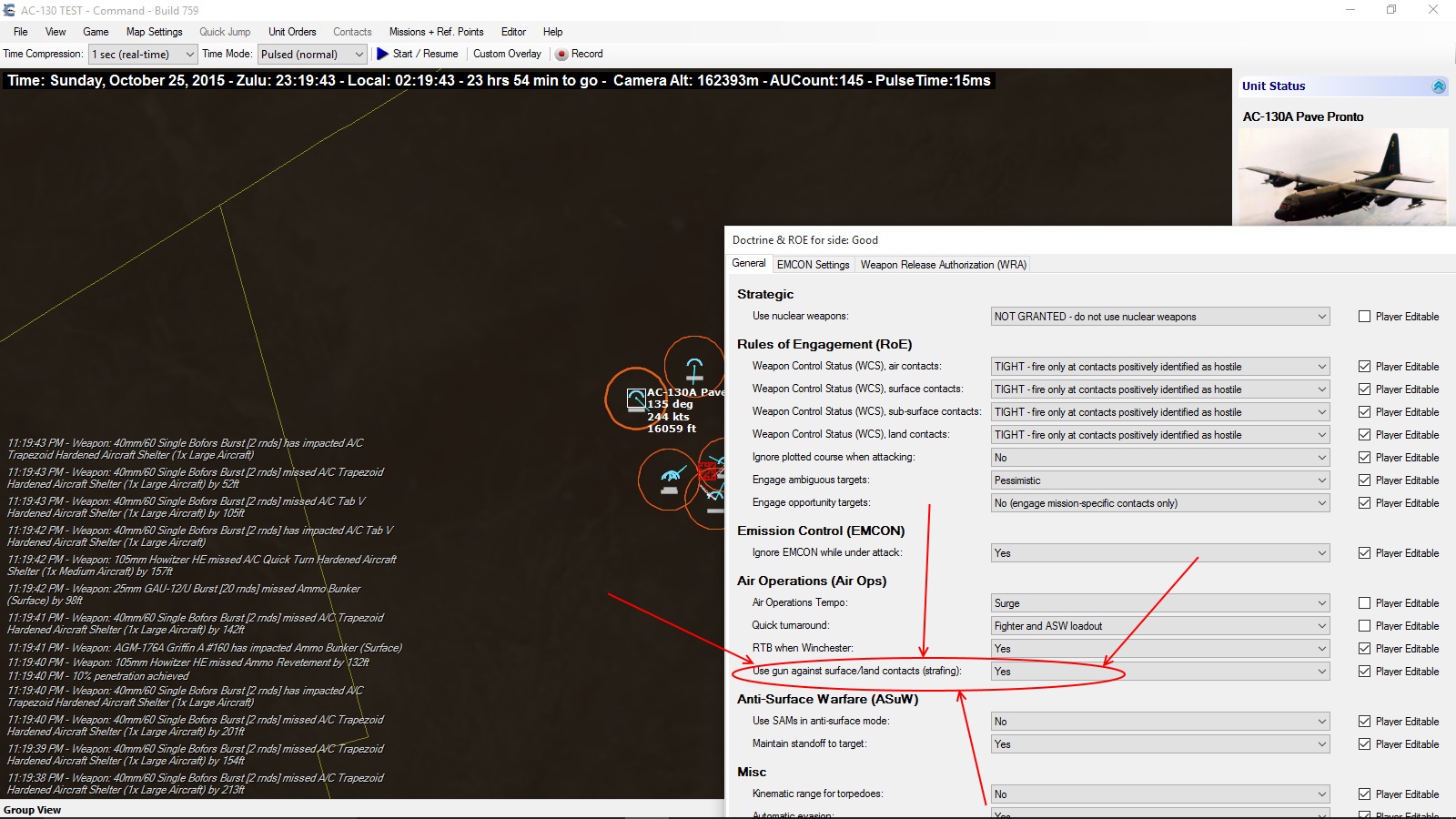Open the Contacts menu
Image resolution: width=1456 pixels, height=819 pixels.
(352, 32)
